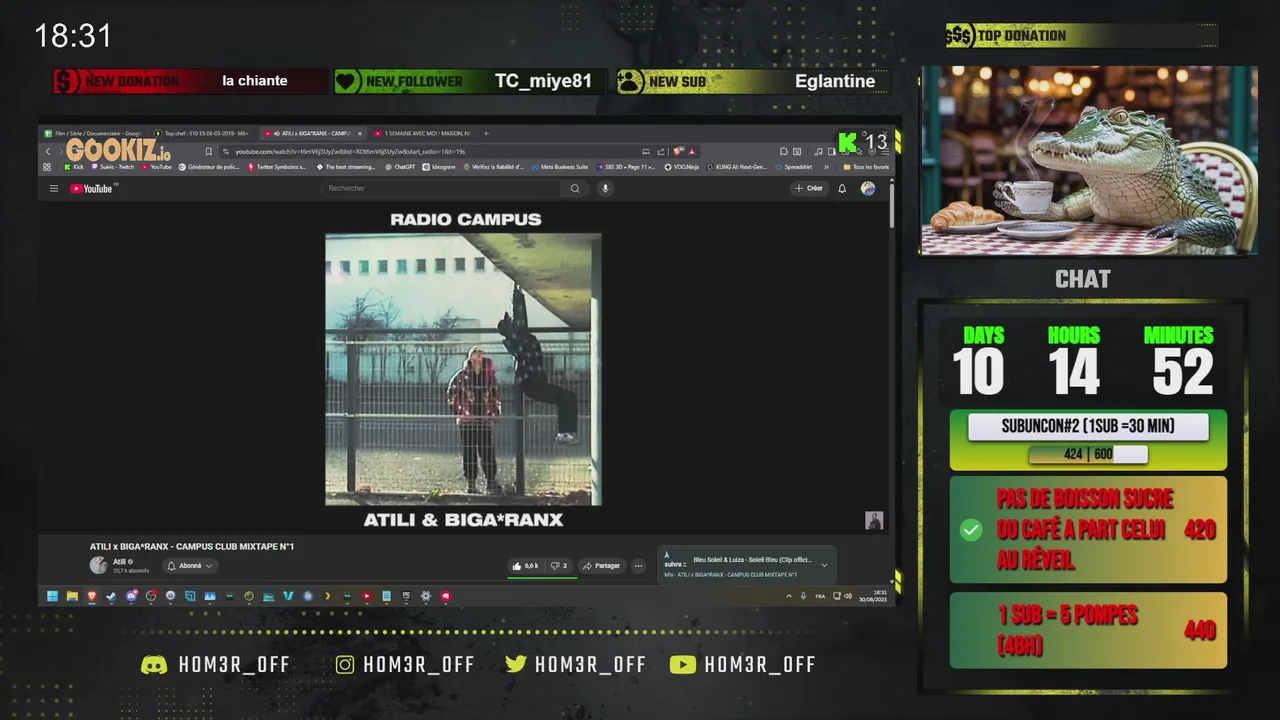1280x720 pixels.
Task: Click the video title ATILI x BIGA*RANX text
Action: [192, 547]
